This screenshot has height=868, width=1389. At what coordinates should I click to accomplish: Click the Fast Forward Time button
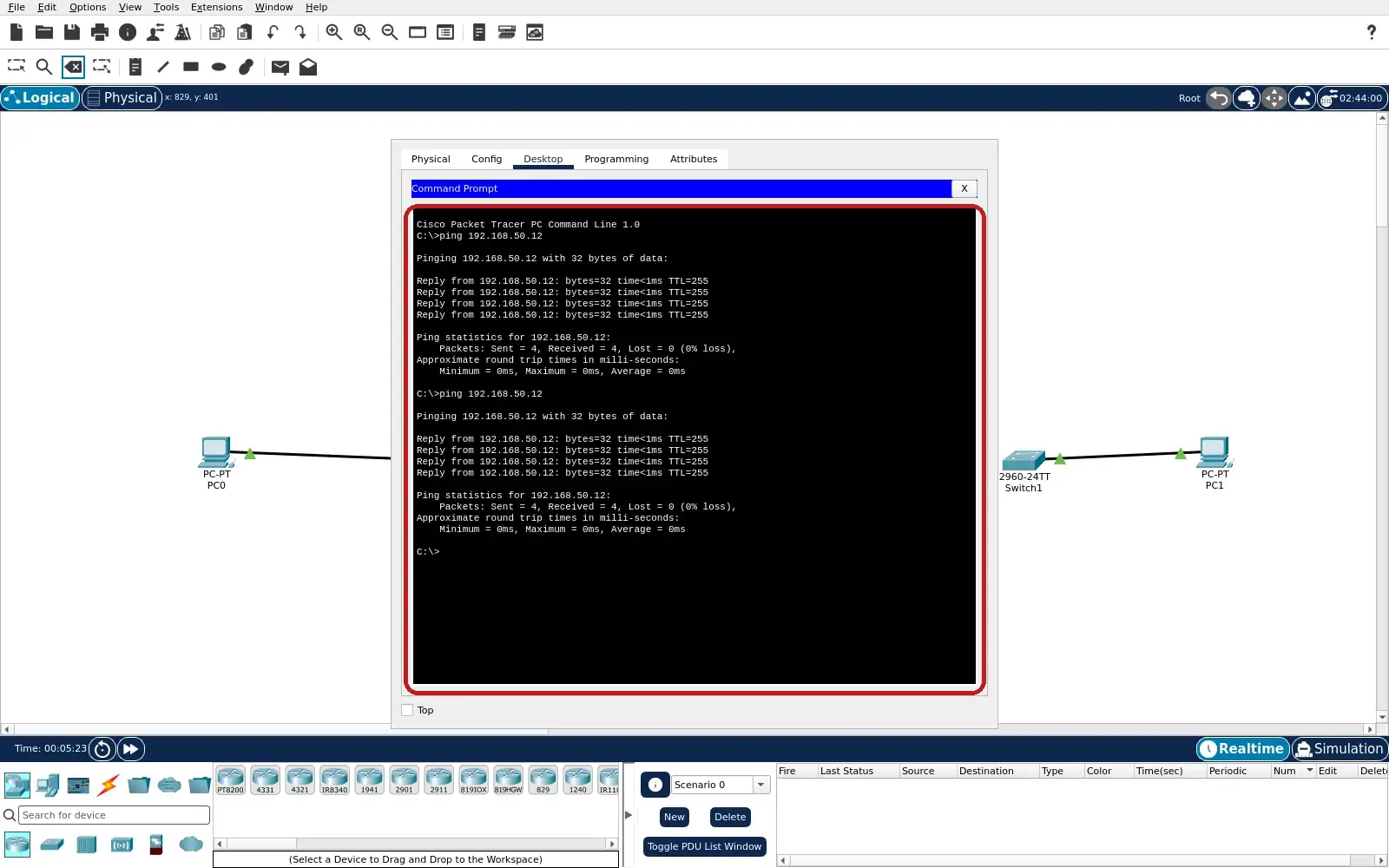[131, 748]
